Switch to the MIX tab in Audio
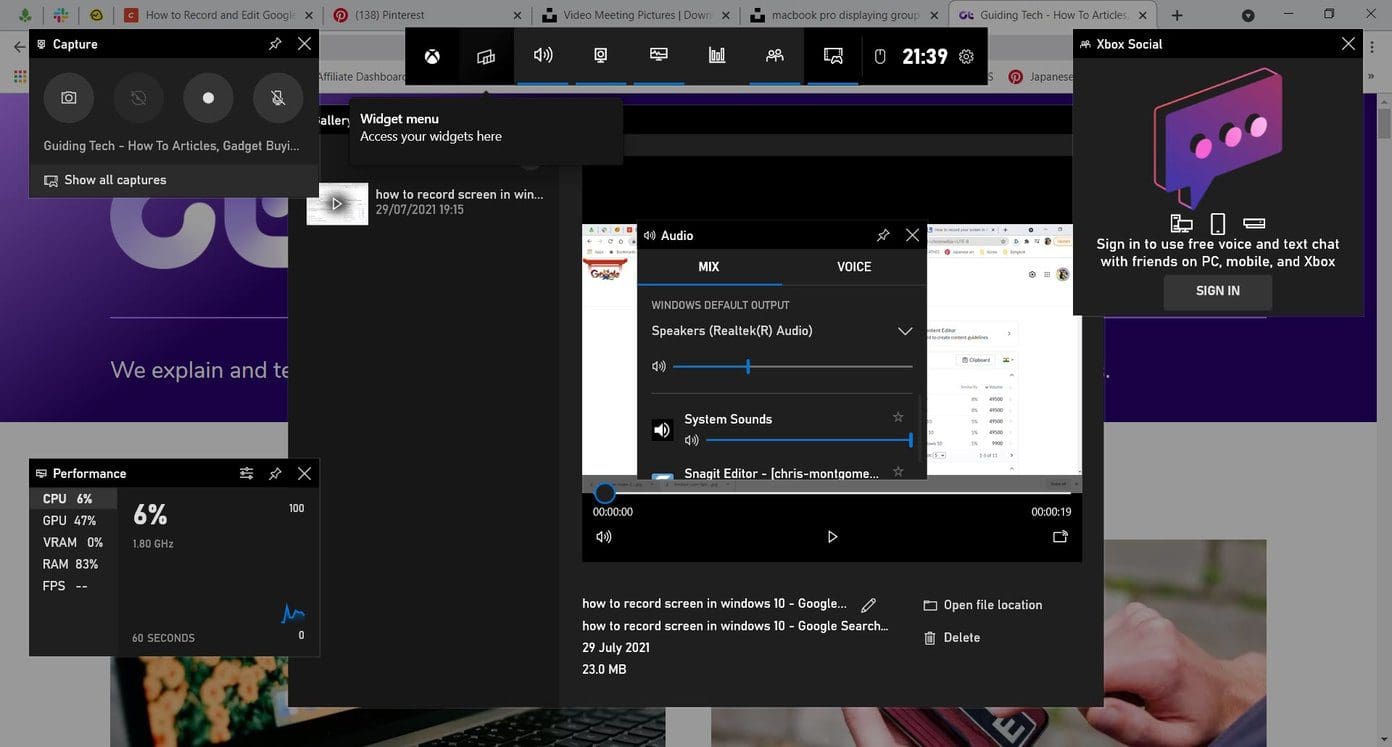1392x747 pixels. [709, 267]
